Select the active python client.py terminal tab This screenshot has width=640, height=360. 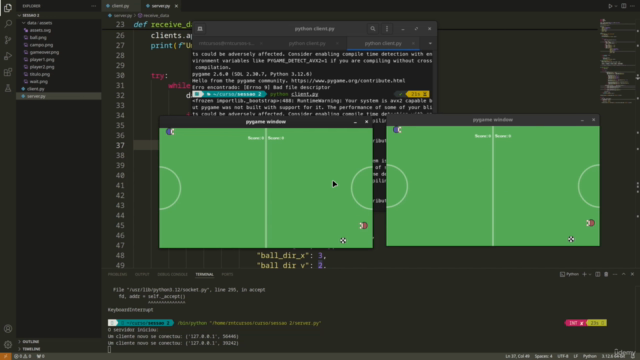coord(383,43)
